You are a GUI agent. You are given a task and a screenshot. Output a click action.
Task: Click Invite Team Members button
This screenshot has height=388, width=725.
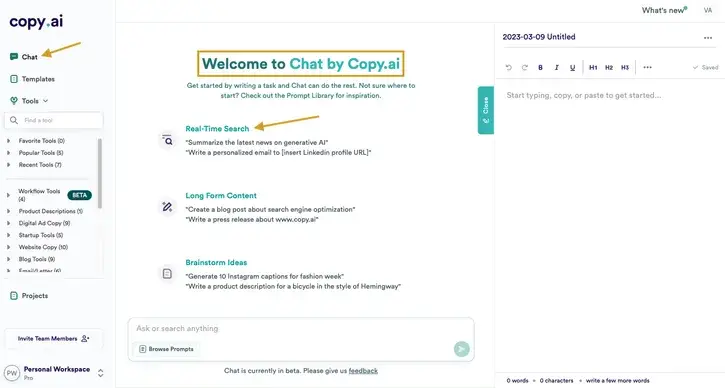pyautogui.click(x=54, y=339)
